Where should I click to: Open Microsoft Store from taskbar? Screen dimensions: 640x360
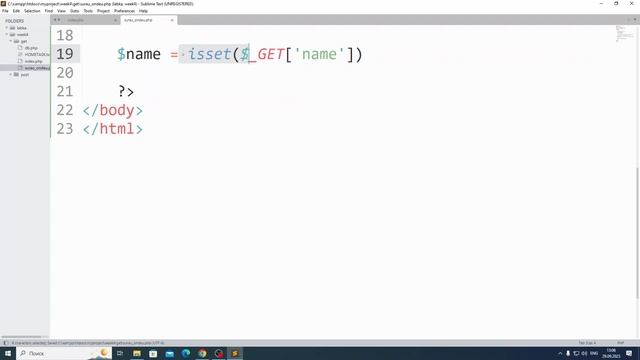(153, 353)
